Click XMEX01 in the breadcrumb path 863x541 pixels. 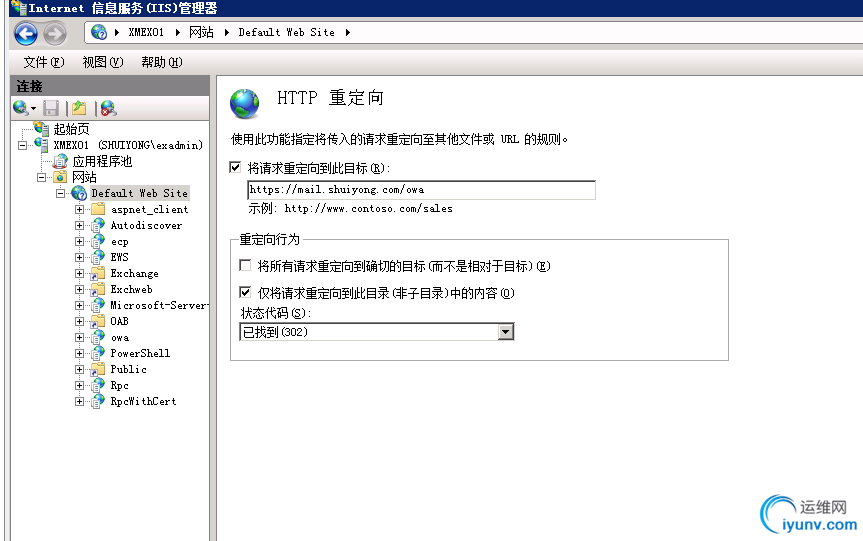point(146,32)
